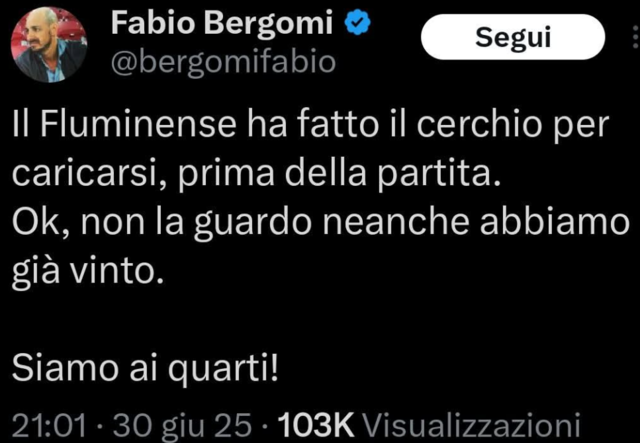This screenshot has height=443, width=640.
Task: Click the Visualizzazioni label
Action: click(x=471, y=425)
